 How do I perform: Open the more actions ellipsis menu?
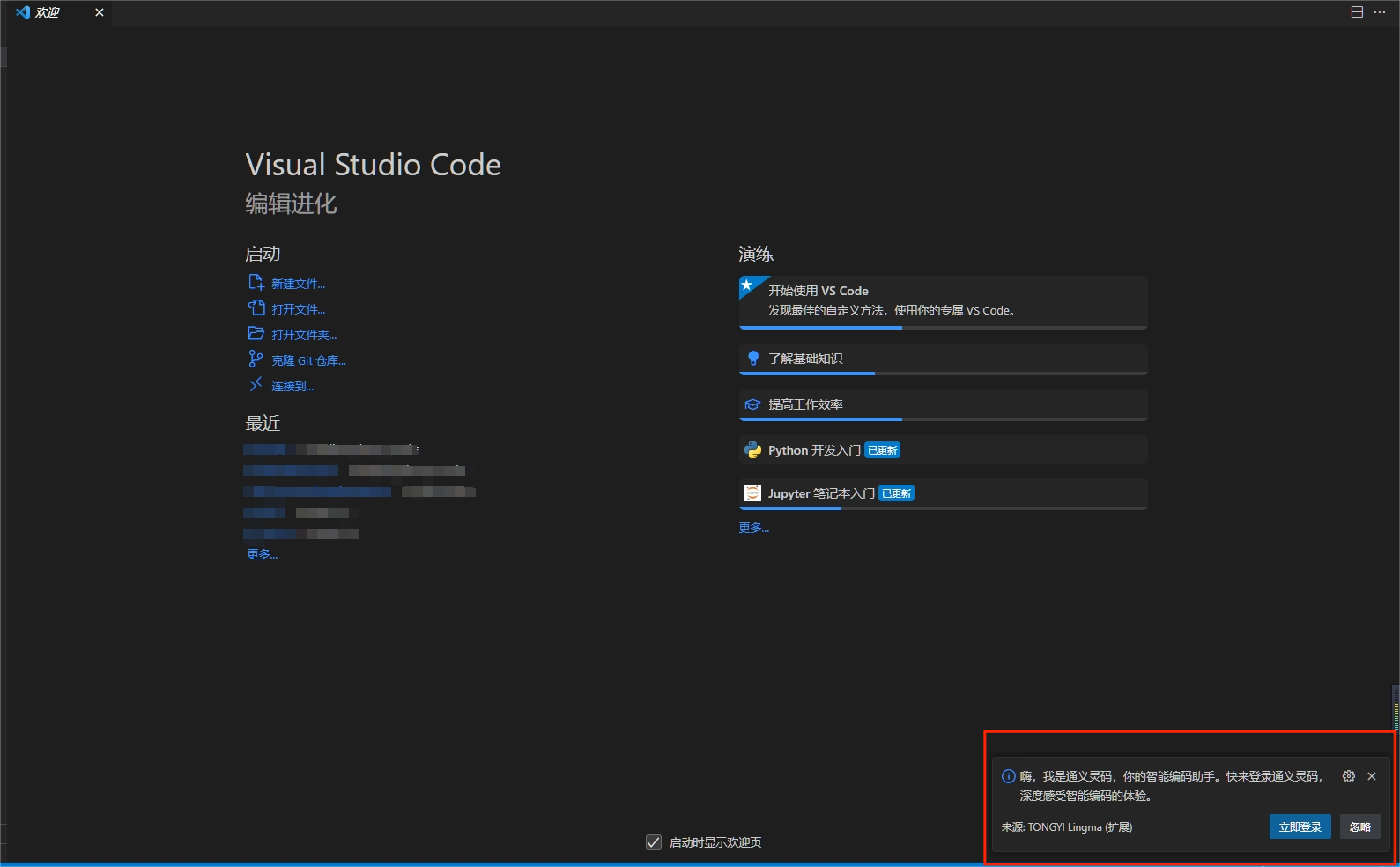[1380, 12]
